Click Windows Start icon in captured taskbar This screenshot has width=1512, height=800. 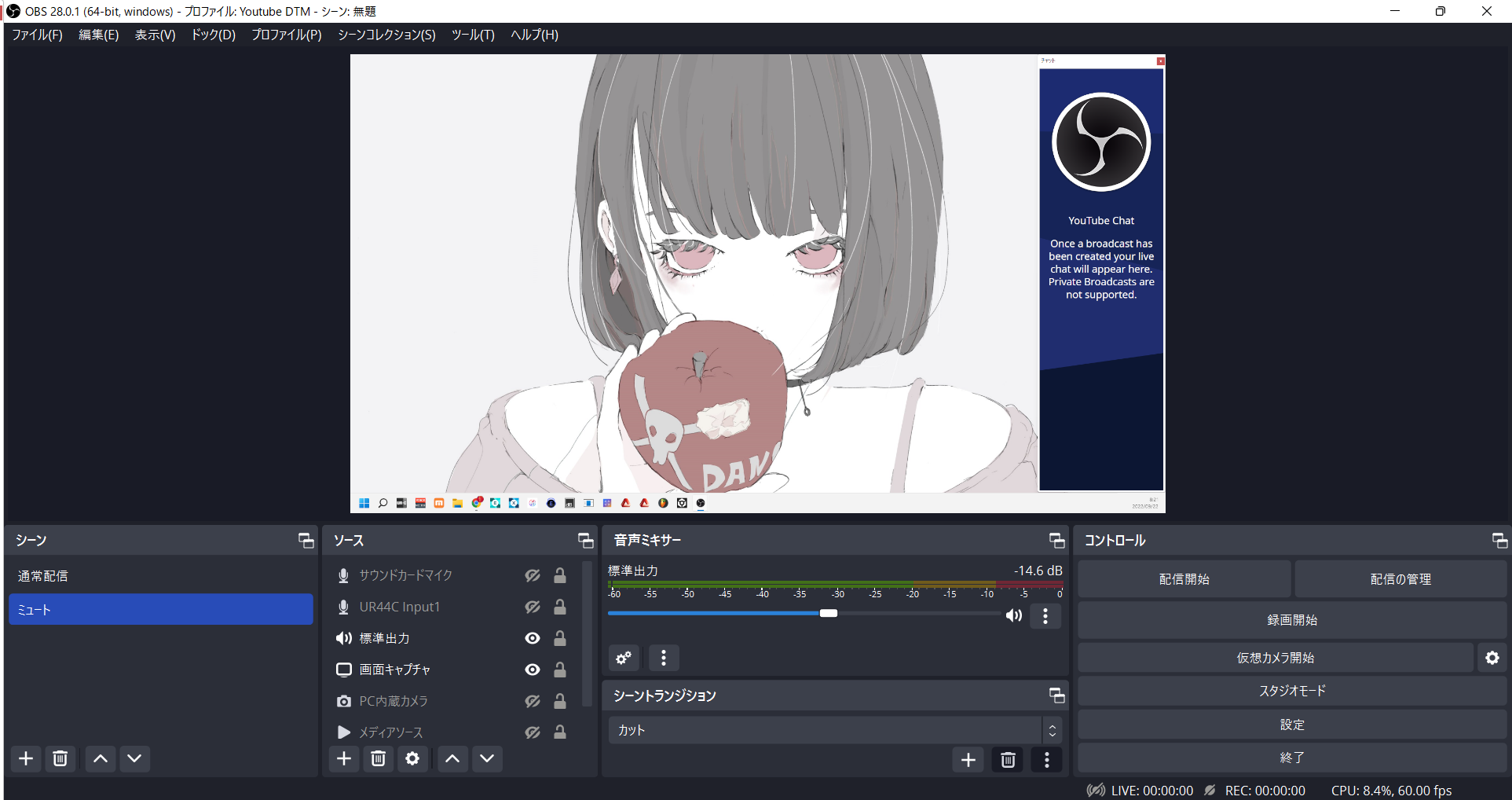364,503
